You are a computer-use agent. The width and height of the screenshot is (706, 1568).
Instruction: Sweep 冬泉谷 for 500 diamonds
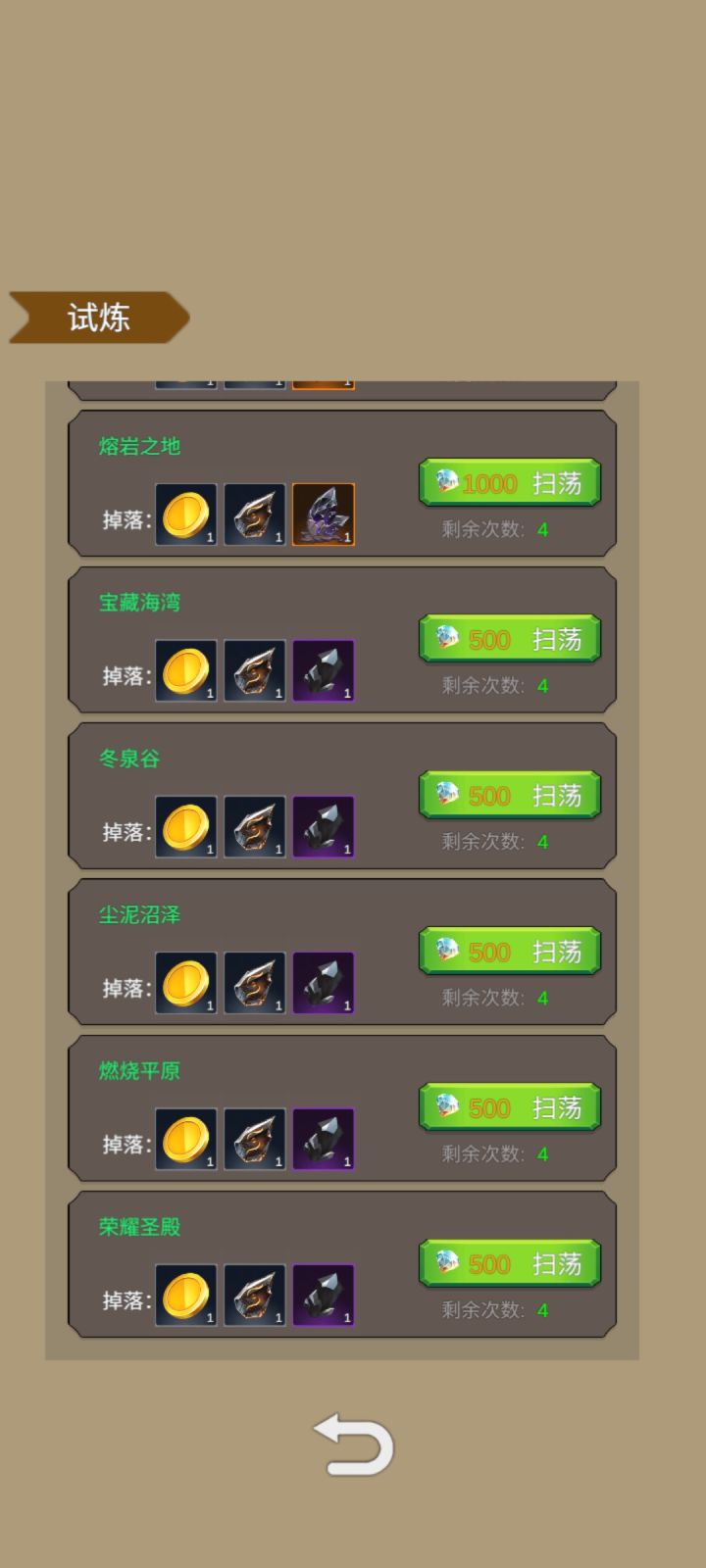[x=509, y=795]
